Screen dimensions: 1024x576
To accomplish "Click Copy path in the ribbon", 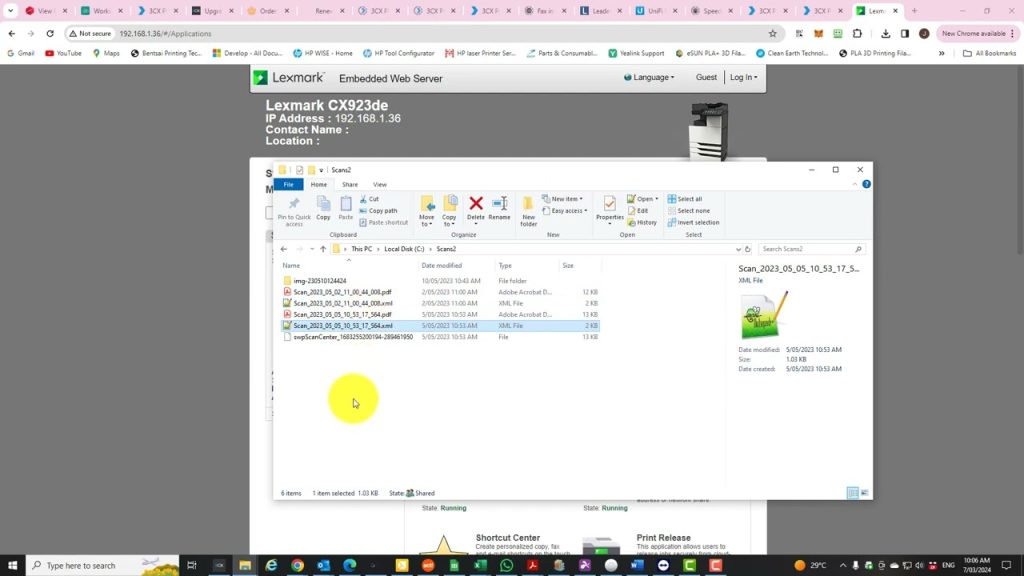I will point(378,210).
